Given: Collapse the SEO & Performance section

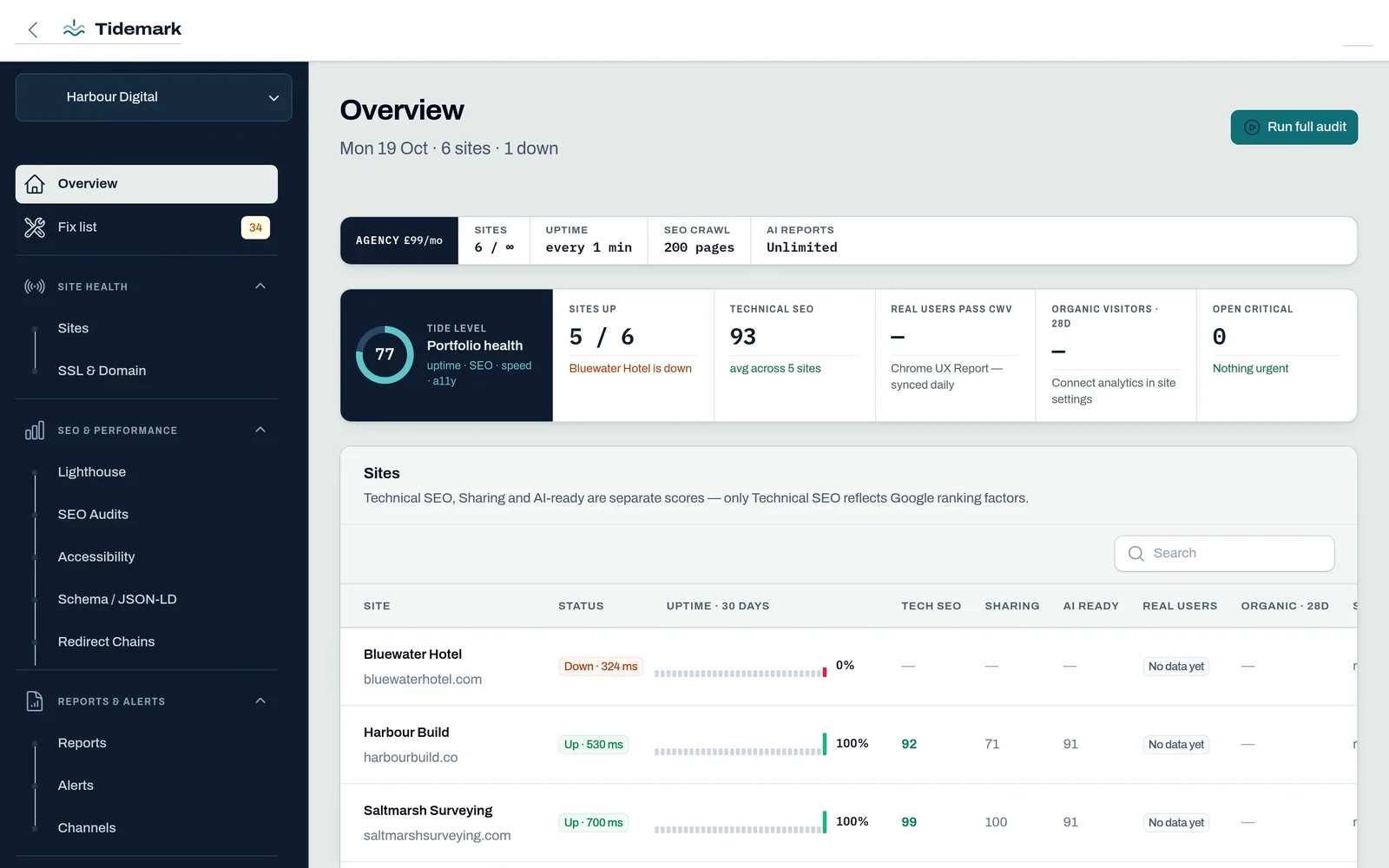Looking at the screenshot, I should click(260, 431).
